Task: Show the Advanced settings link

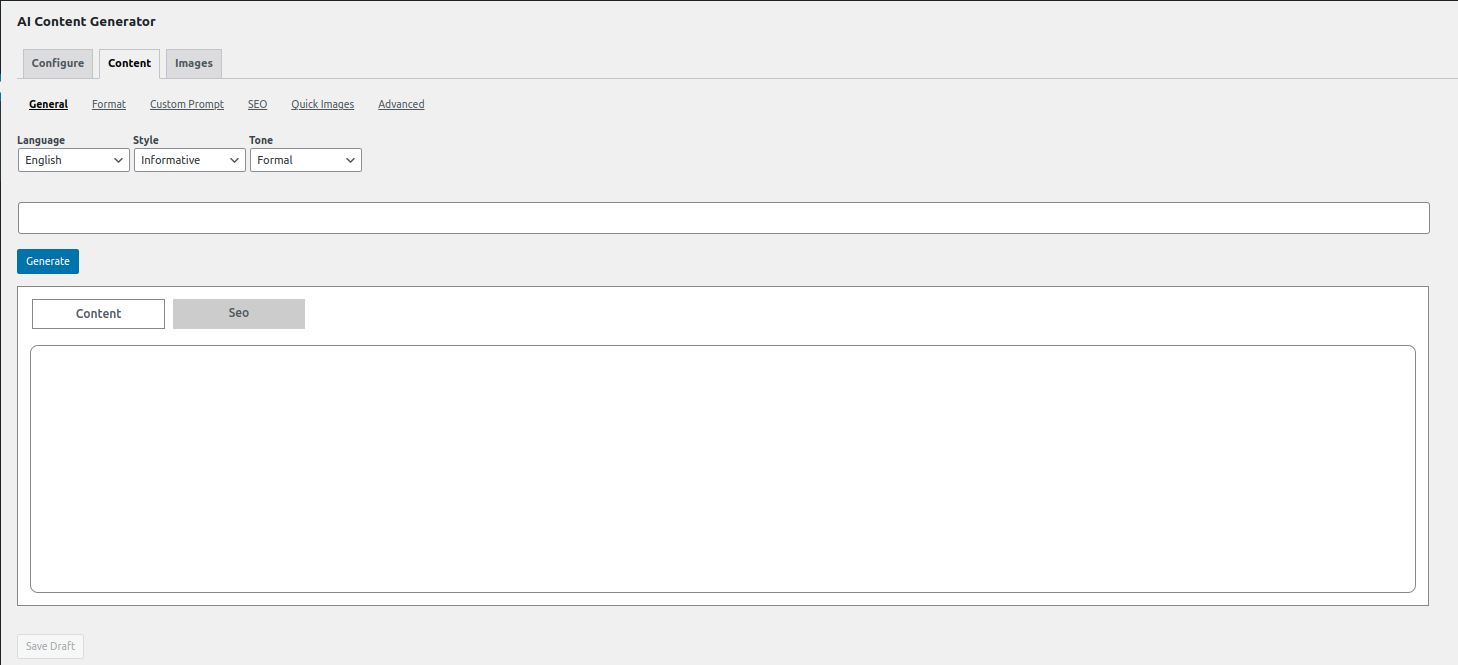Action: click(x=401, y=104)
